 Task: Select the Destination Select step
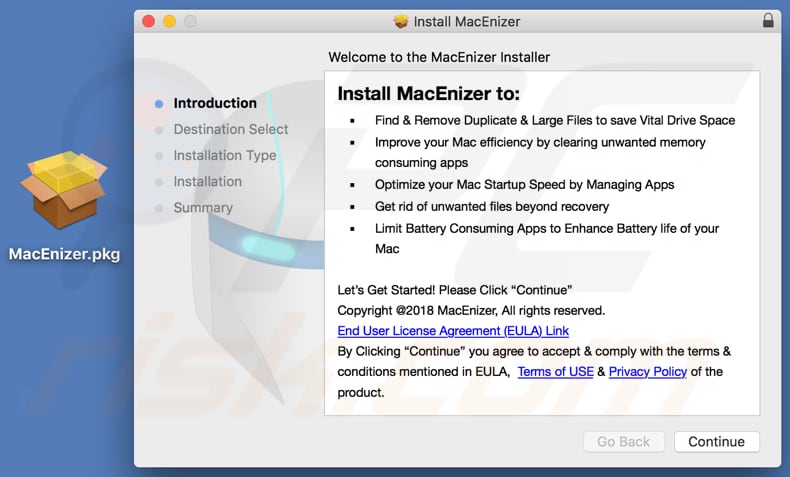point(231,129)
